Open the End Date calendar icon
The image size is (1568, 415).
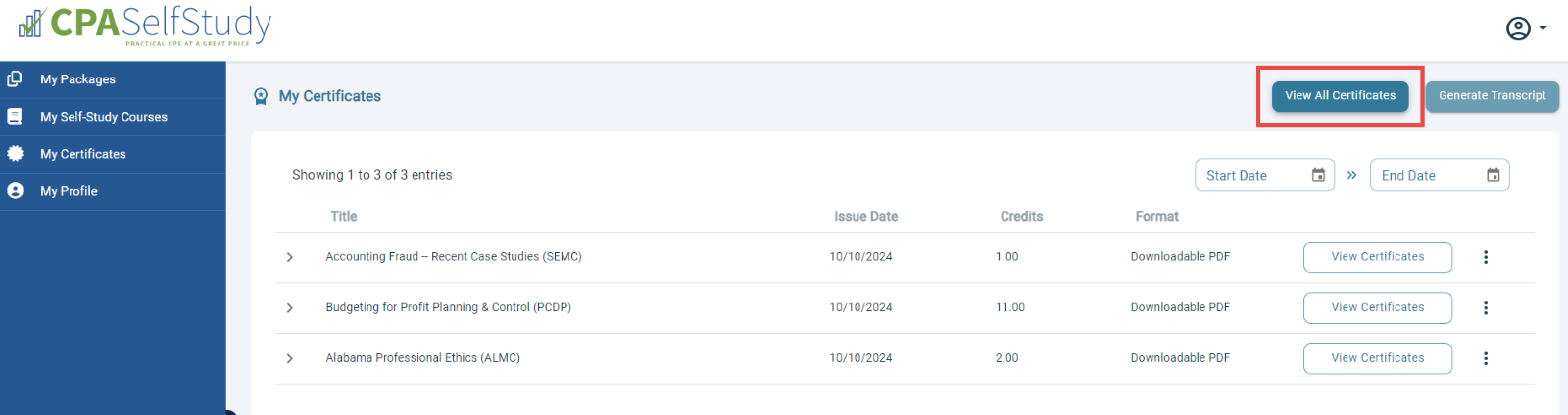1493,175
